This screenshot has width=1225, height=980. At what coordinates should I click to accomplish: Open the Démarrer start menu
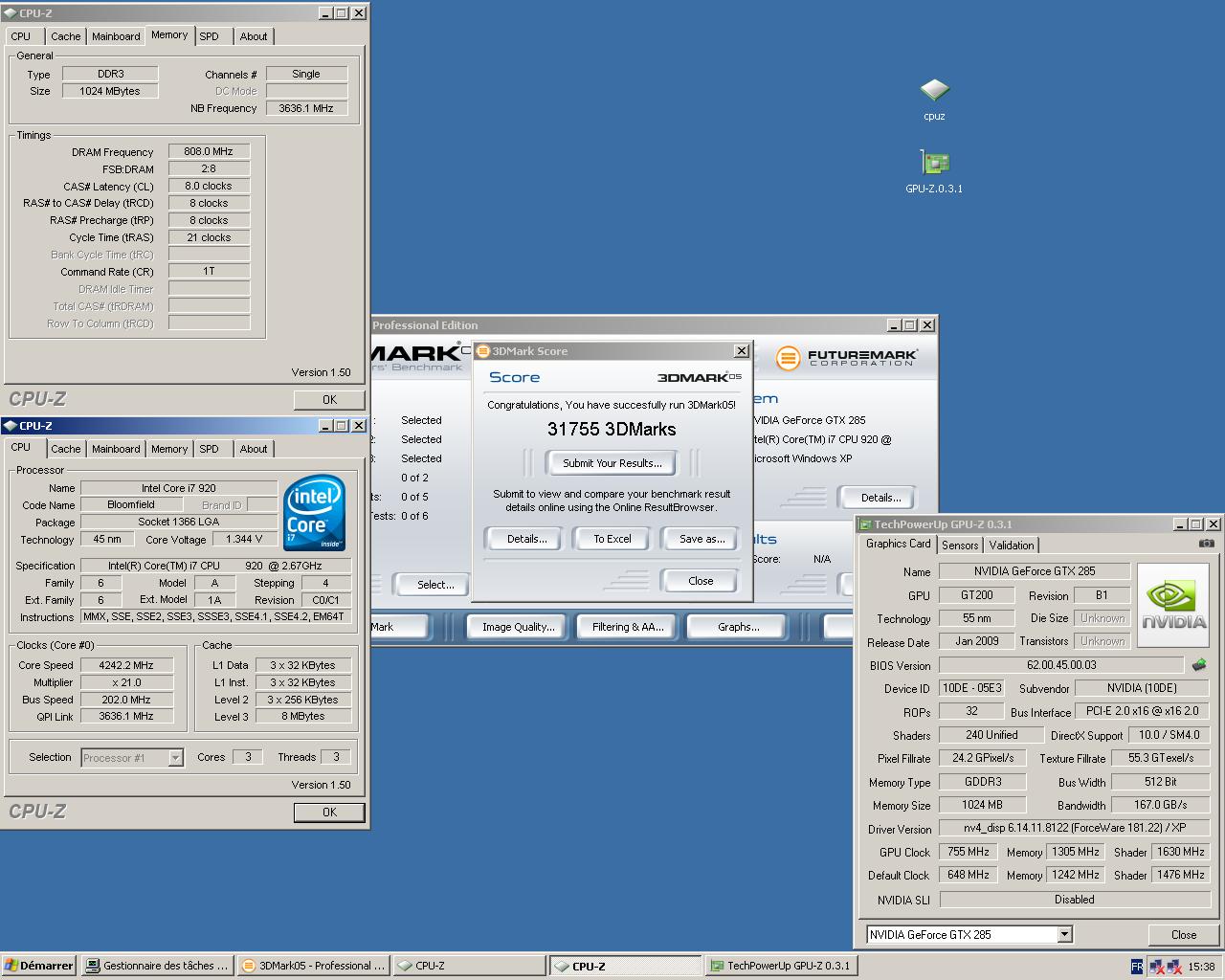pos(38,966)
